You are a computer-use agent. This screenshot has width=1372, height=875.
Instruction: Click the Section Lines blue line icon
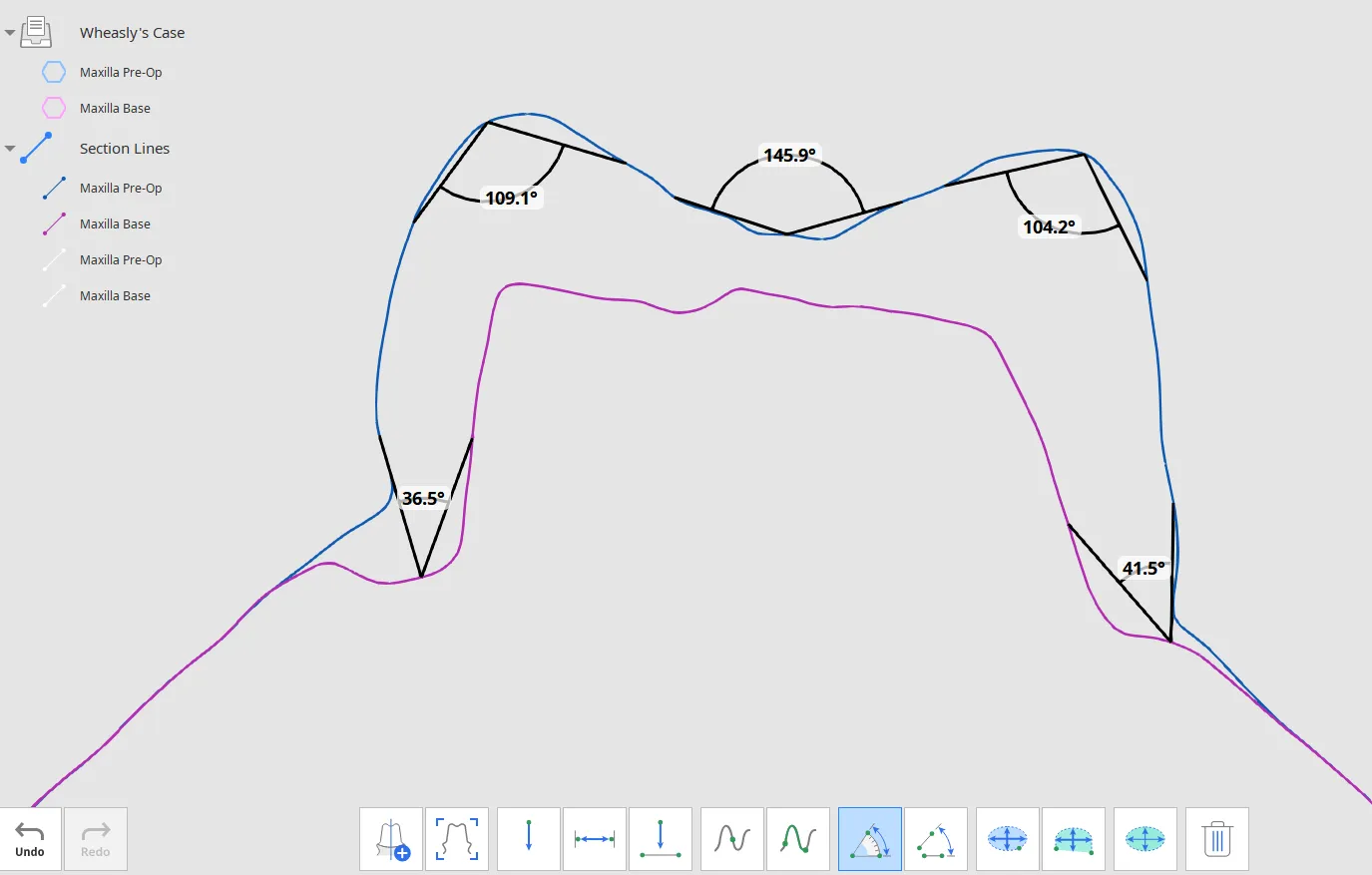coord(36,148)
